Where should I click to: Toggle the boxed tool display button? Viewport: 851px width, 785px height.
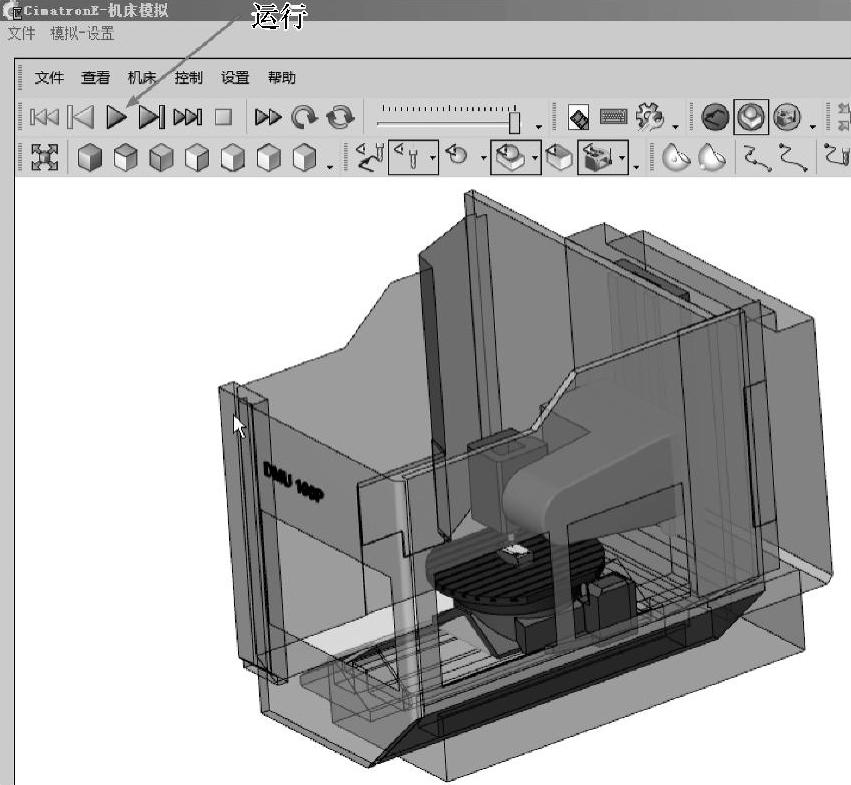click(x=408, y=157)
